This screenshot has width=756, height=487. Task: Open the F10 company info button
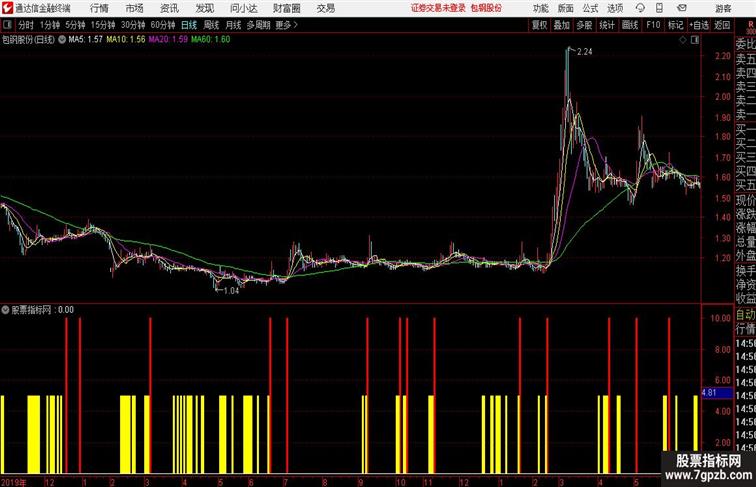[653, 25]
